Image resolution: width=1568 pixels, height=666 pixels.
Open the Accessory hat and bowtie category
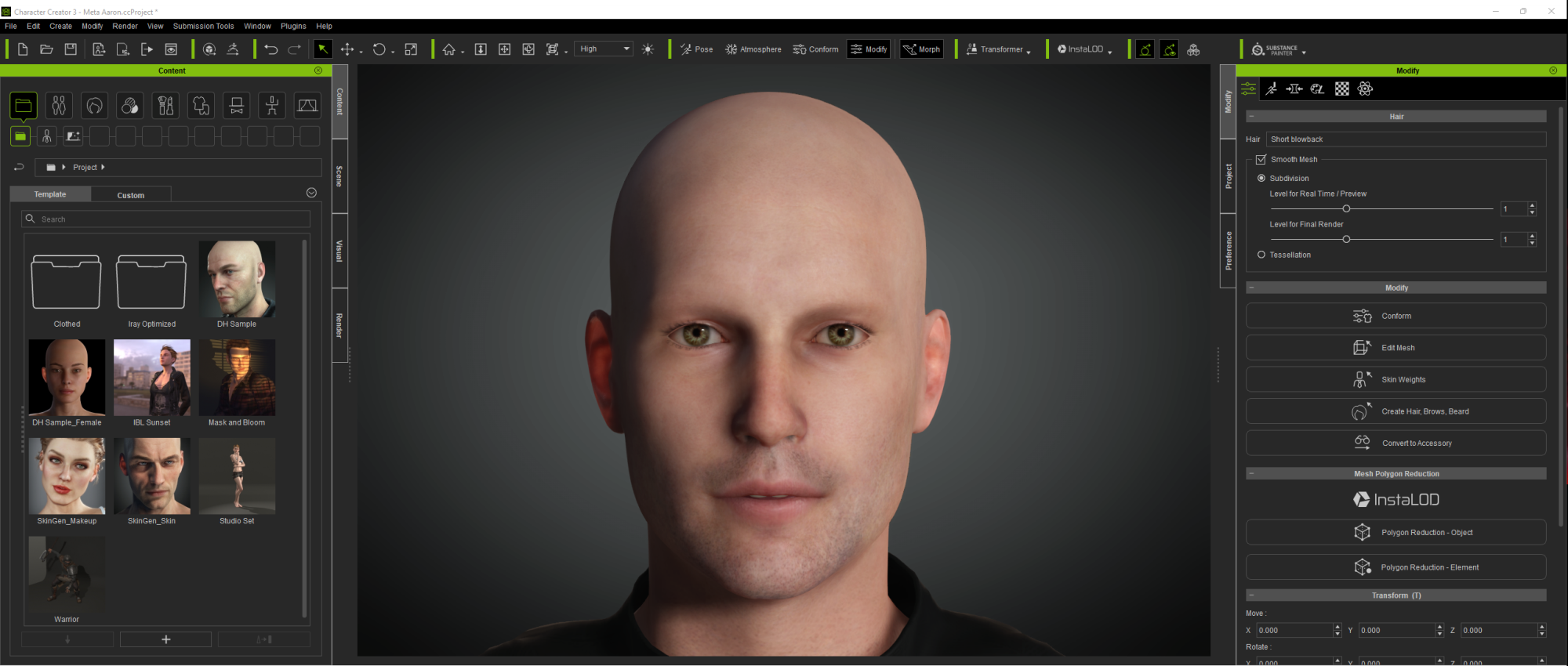tap(237, 105)
